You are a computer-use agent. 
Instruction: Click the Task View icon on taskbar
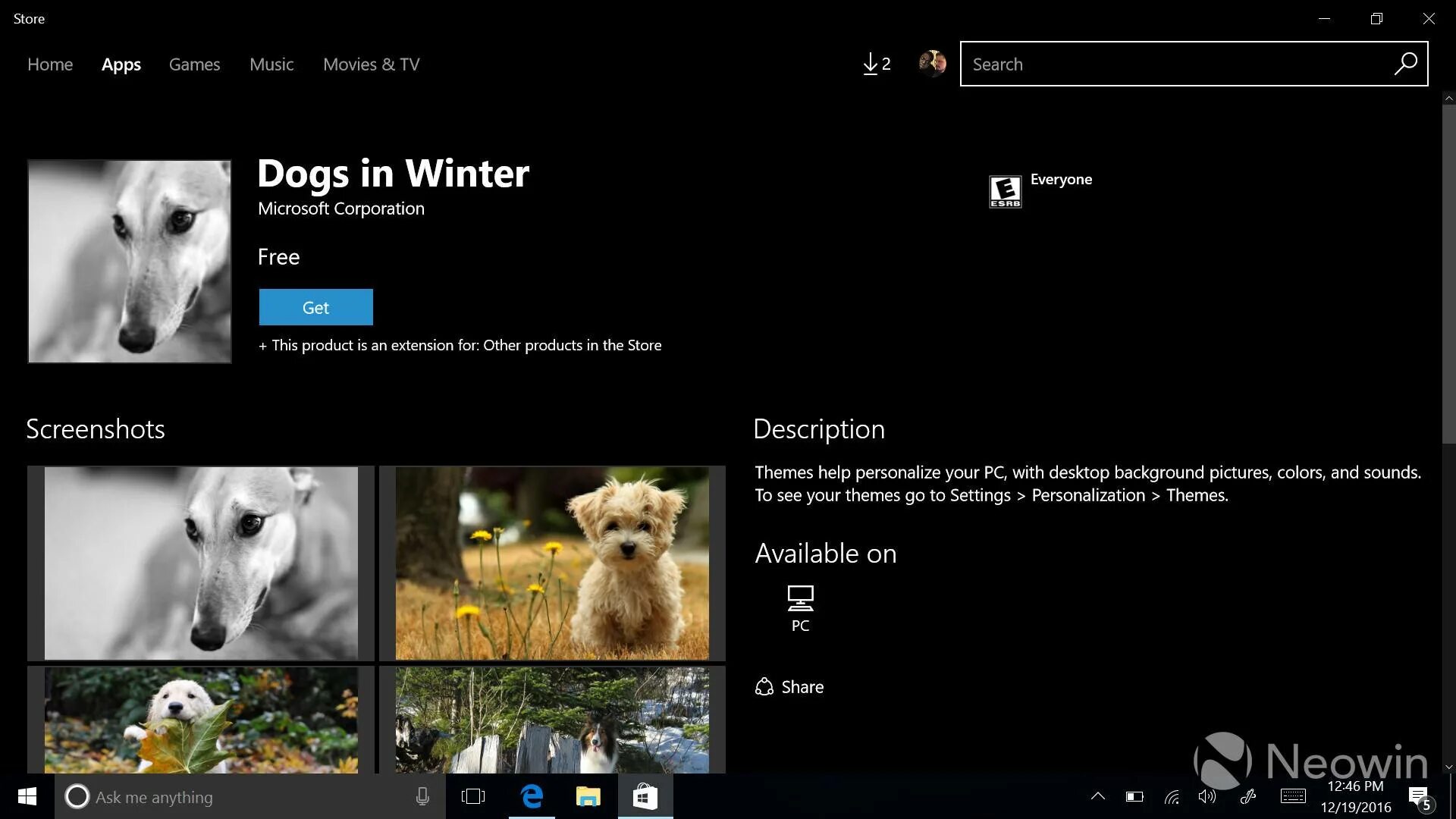pos(473,796)
